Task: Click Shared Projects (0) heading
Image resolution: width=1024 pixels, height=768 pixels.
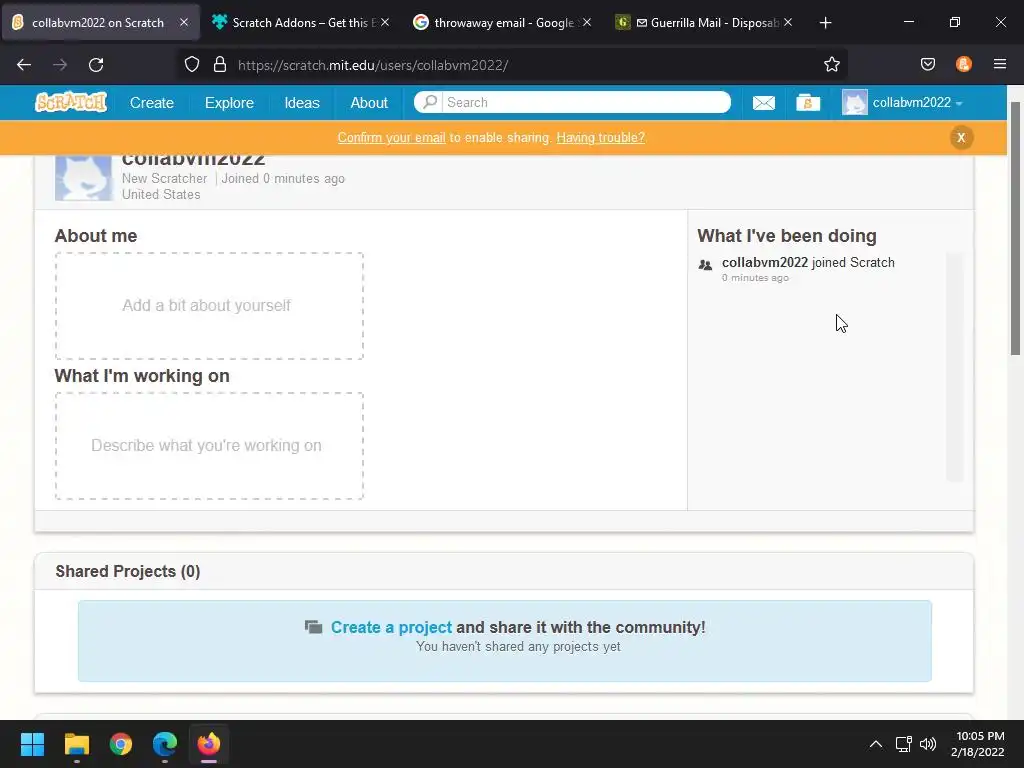Action: coord(128,571)
